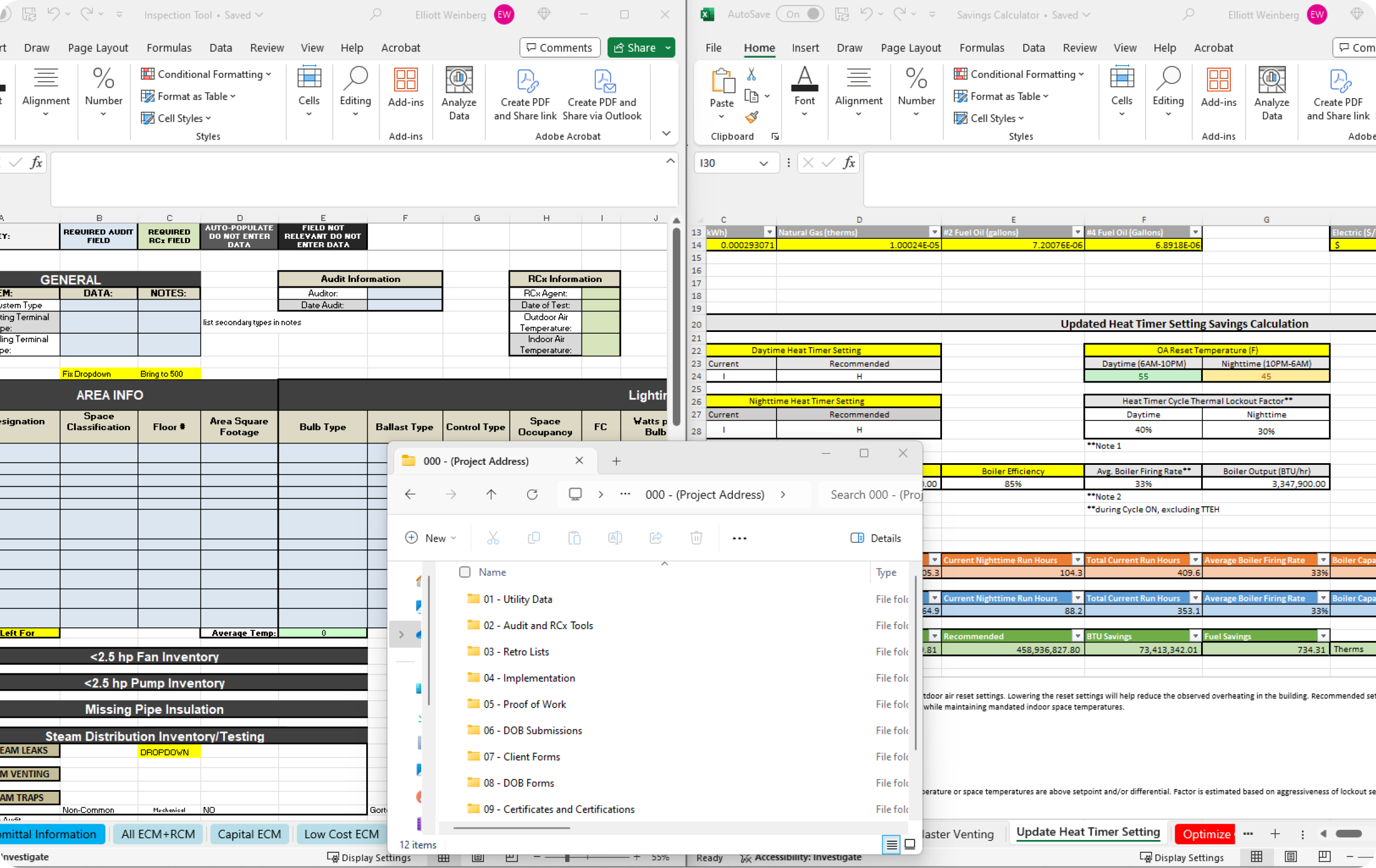This screenshot has height=868, width=1376.
Task: Click the Comments button
Action: pos(560,48)
